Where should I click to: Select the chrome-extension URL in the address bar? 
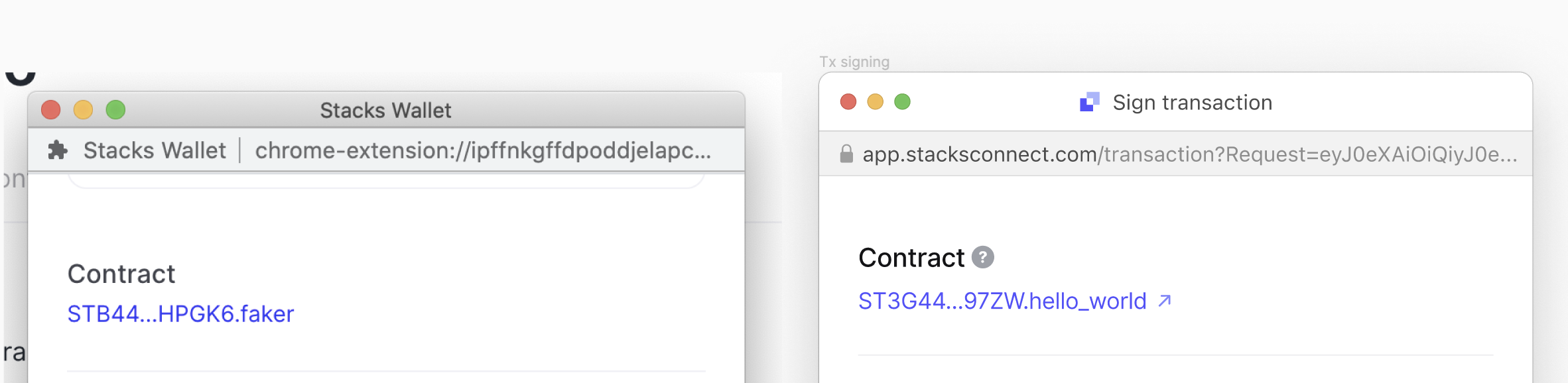point(484,150)
